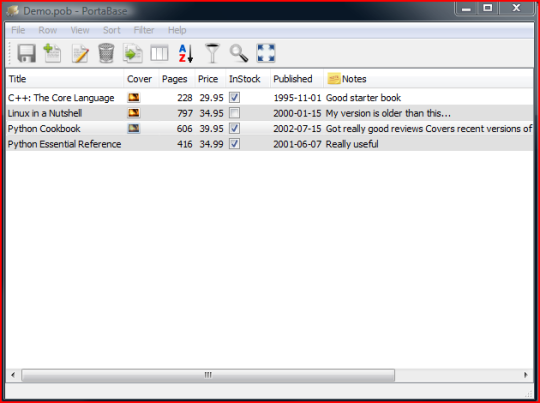The height and width of the screenshot is (403, 540).
Task: Click the Save floppy disk icon
Action: coord(27,53)
